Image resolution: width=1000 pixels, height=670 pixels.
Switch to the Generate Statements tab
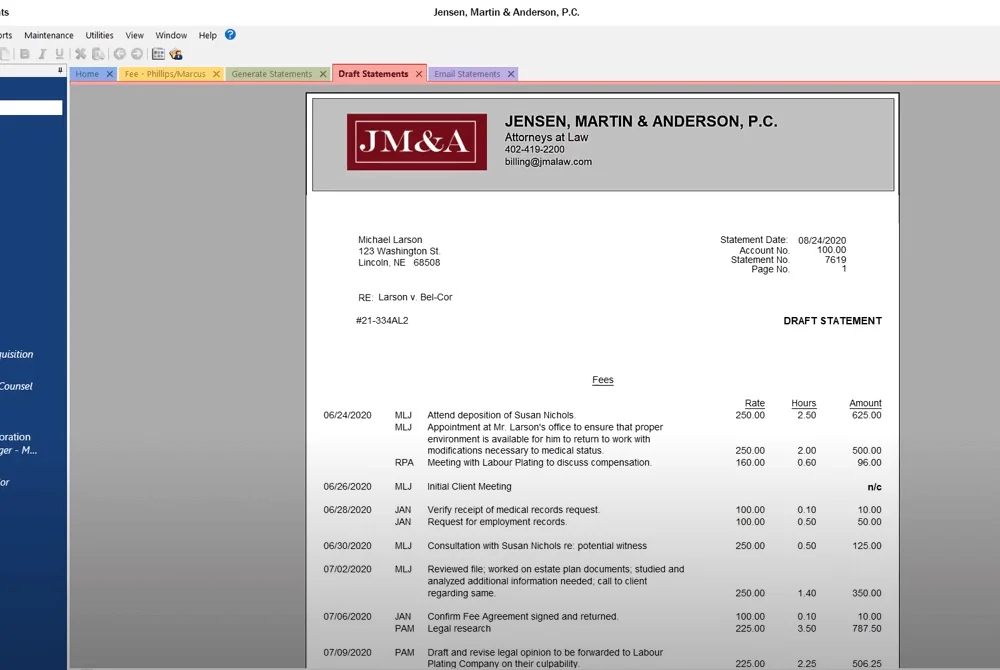pyautogui.click(x=272, y=74)
